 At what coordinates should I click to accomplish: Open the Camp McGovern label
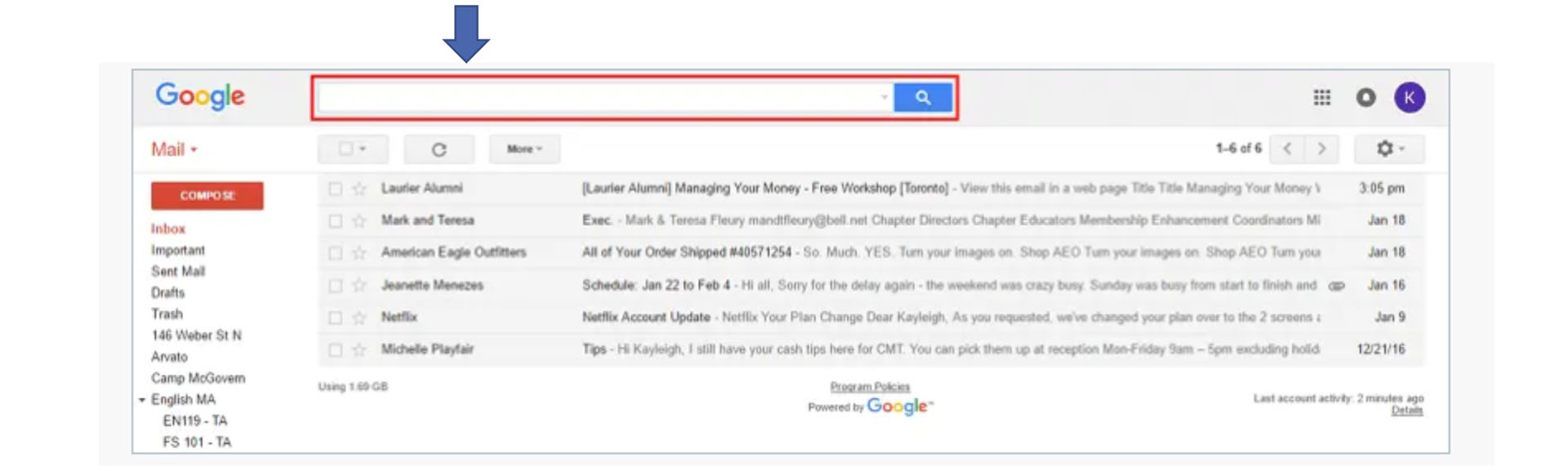198,378
